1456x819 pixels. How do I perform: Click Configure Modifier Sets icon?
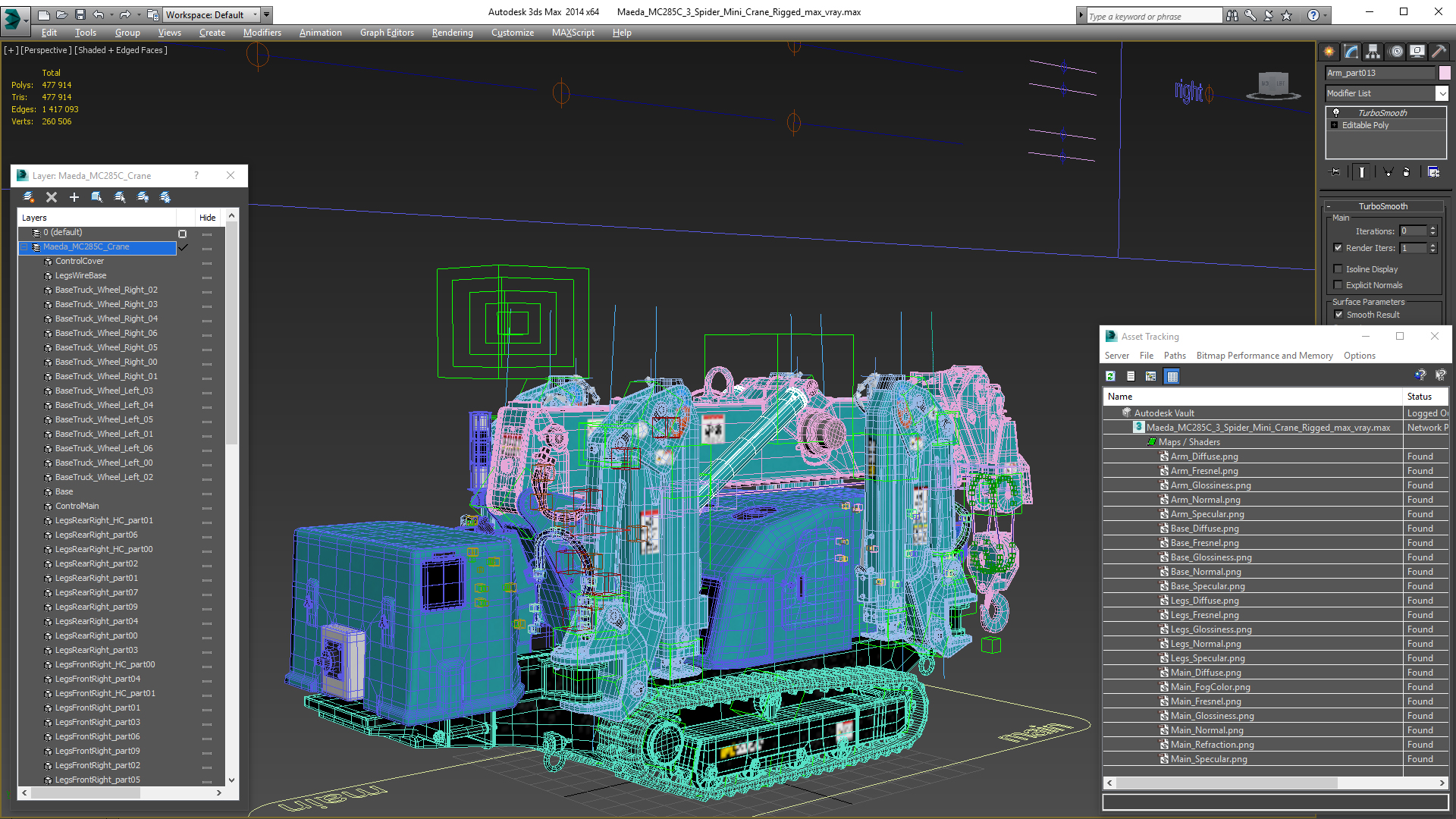point(1433,172)
